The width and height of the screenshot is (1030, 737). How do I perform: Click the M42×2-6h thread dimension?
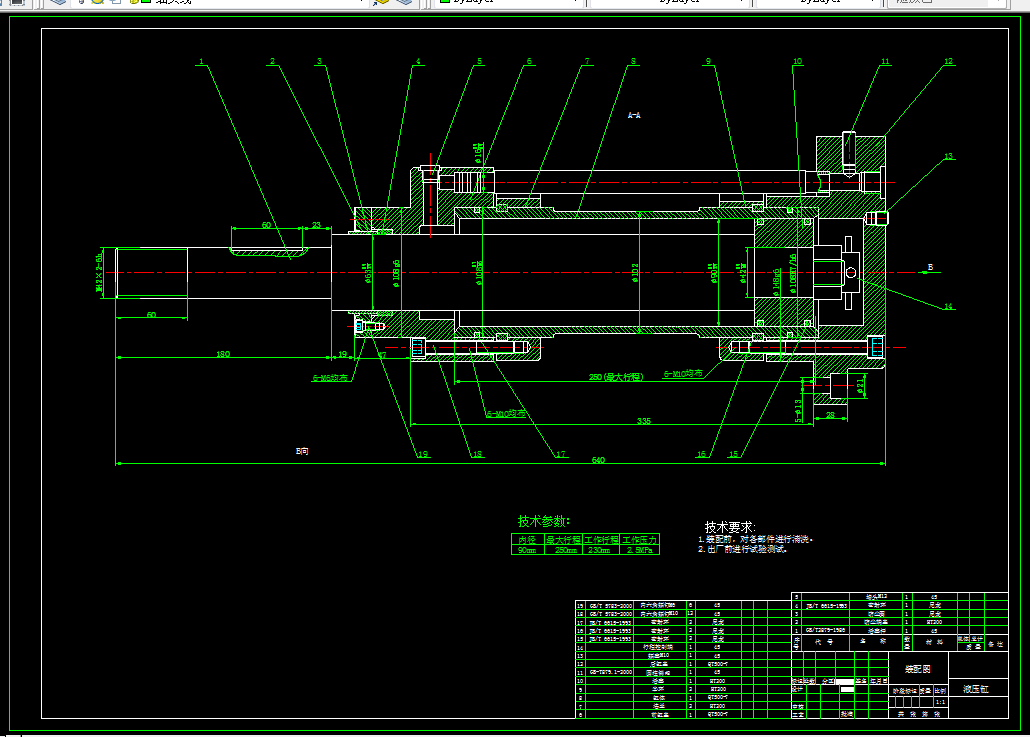[99, 272]
